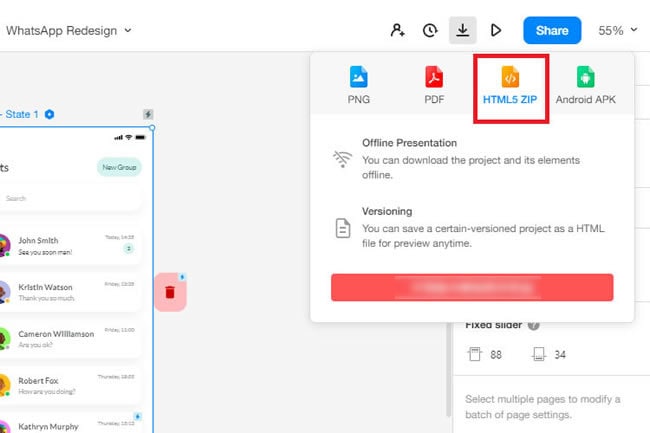Select the HTML5 ZIP export tab

click(x=510, y=85)
